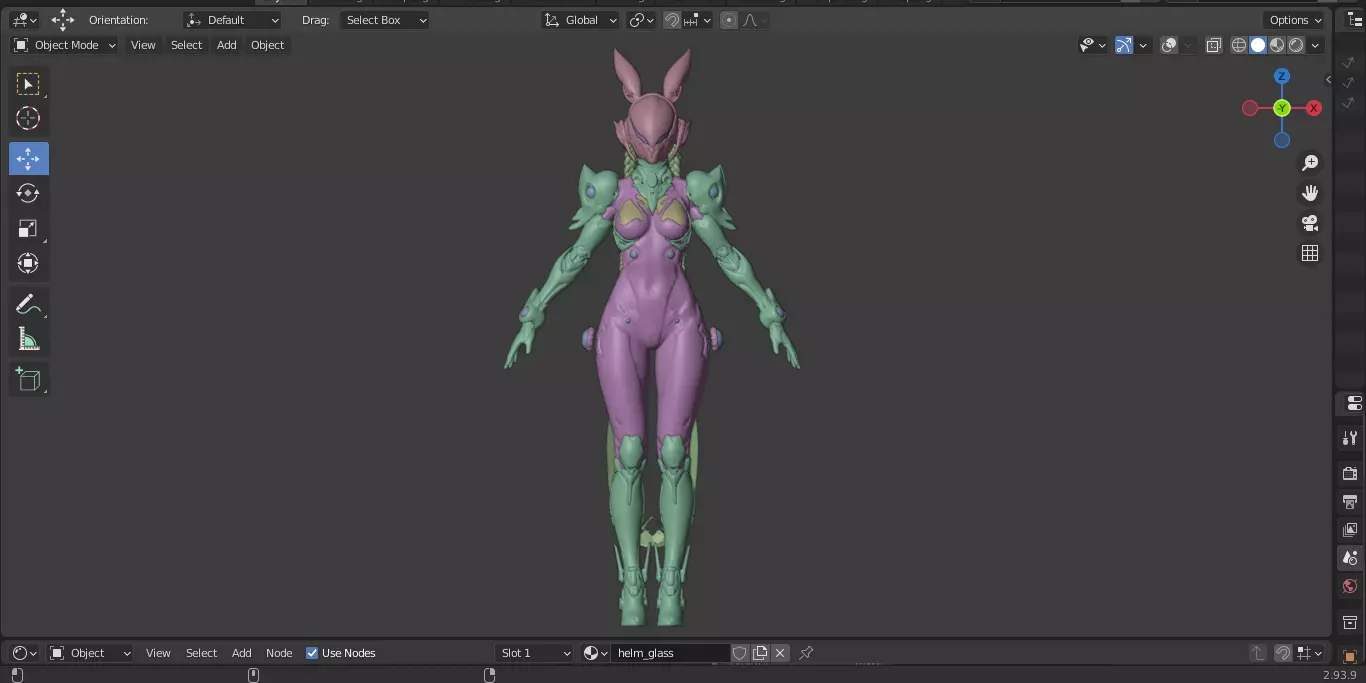Open 3D viewport Add menu

pyautogui.click(x=227, y=45)
